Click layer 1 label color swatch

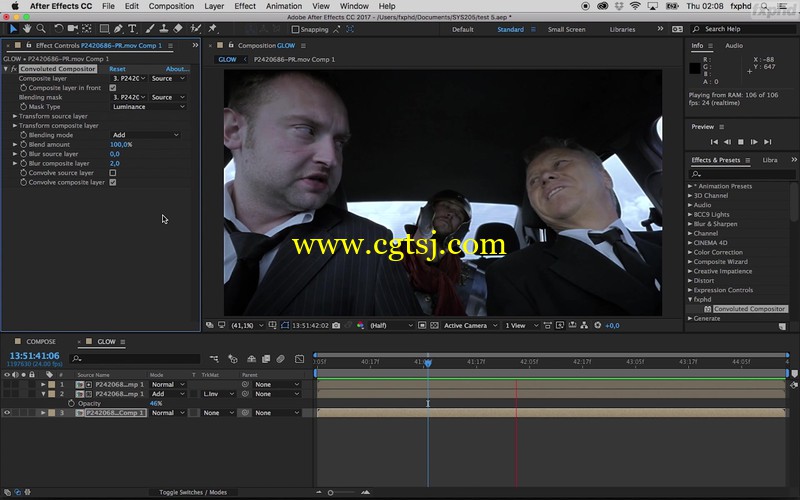52,385
